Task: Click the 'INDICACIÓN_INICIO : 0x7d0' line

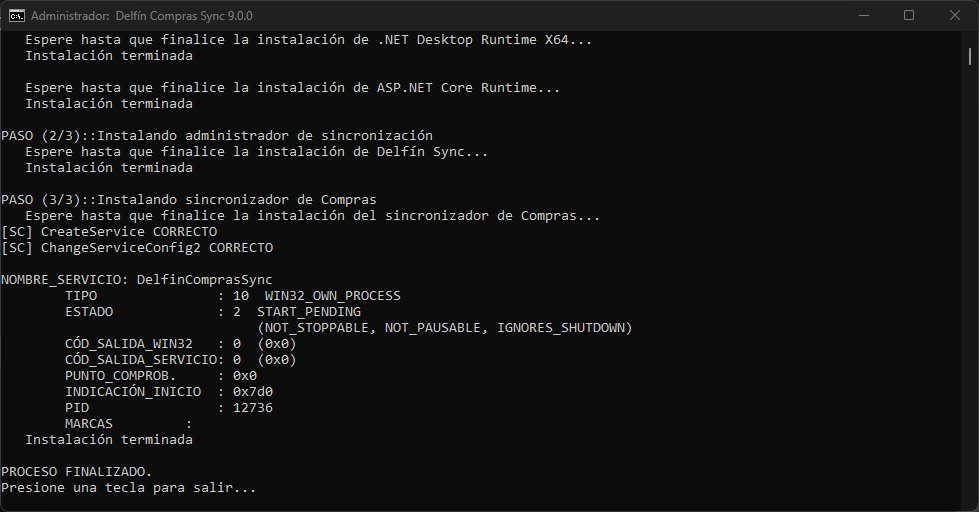Action: click(x=168, y=391)
